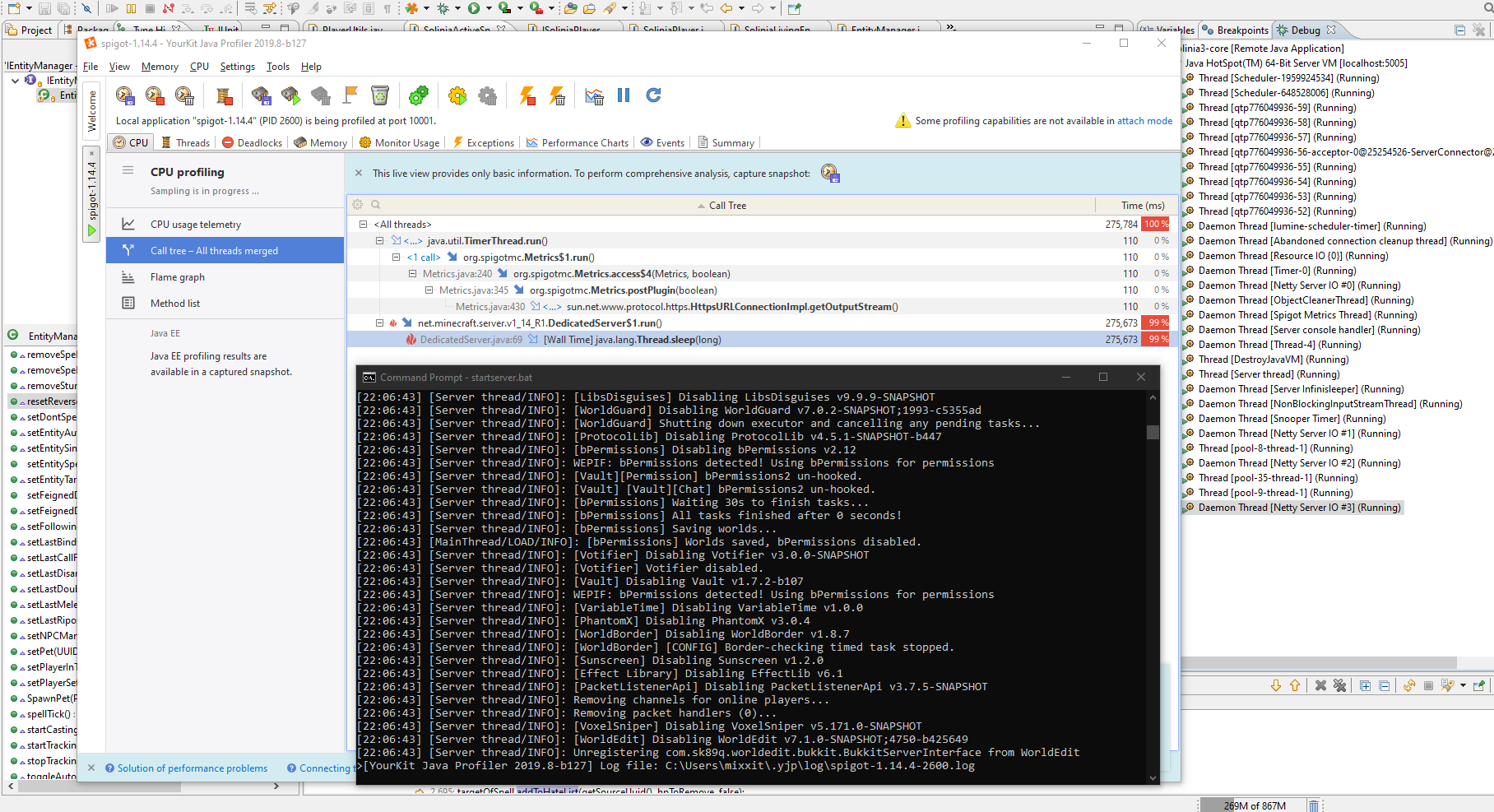This screenshot has width=1494, height=812.
Task: Click the orange flag Advance generation icon
Action: point(350,95)
